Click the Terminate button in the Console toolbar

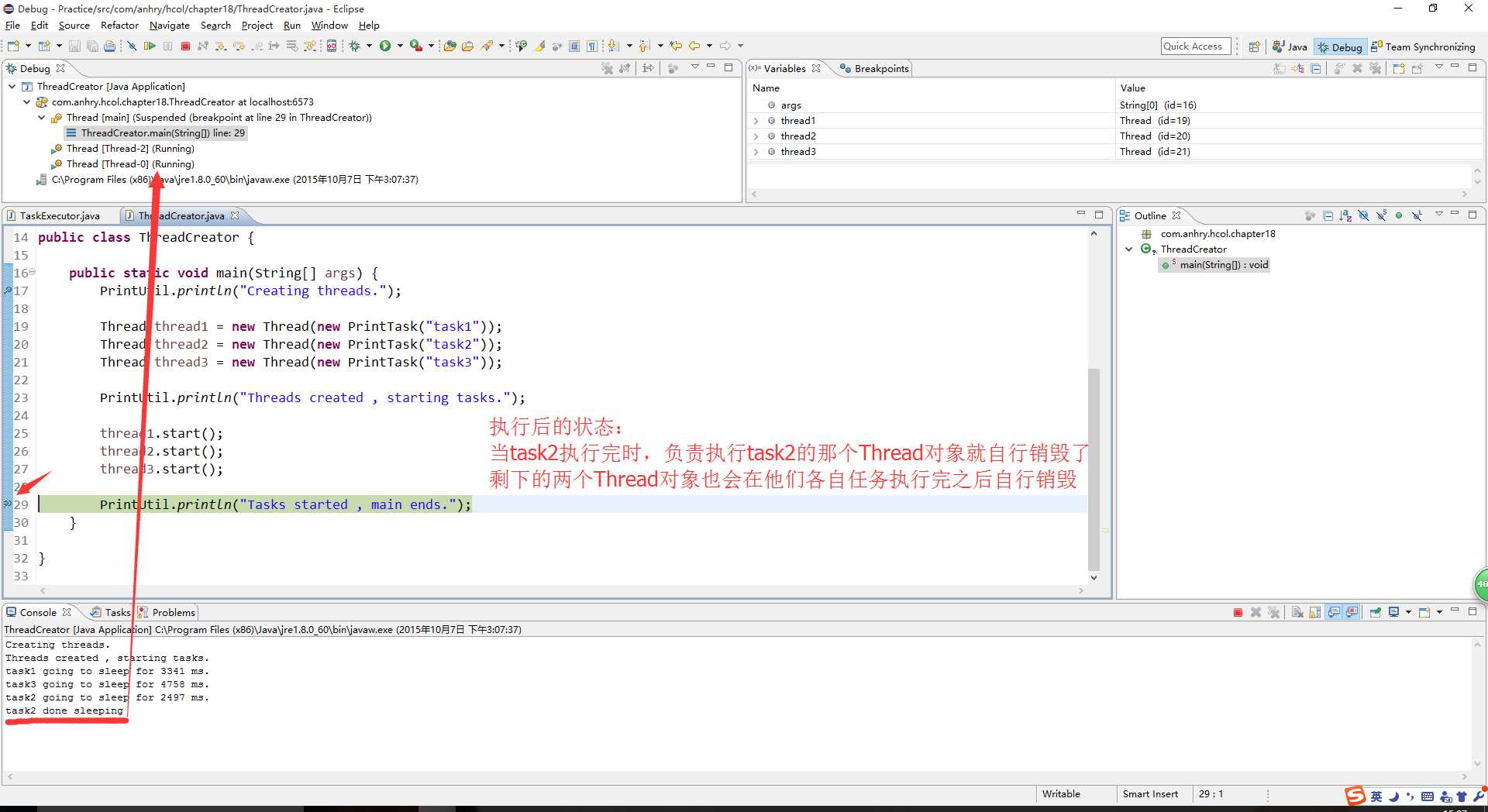click(x=1238, y=612)
